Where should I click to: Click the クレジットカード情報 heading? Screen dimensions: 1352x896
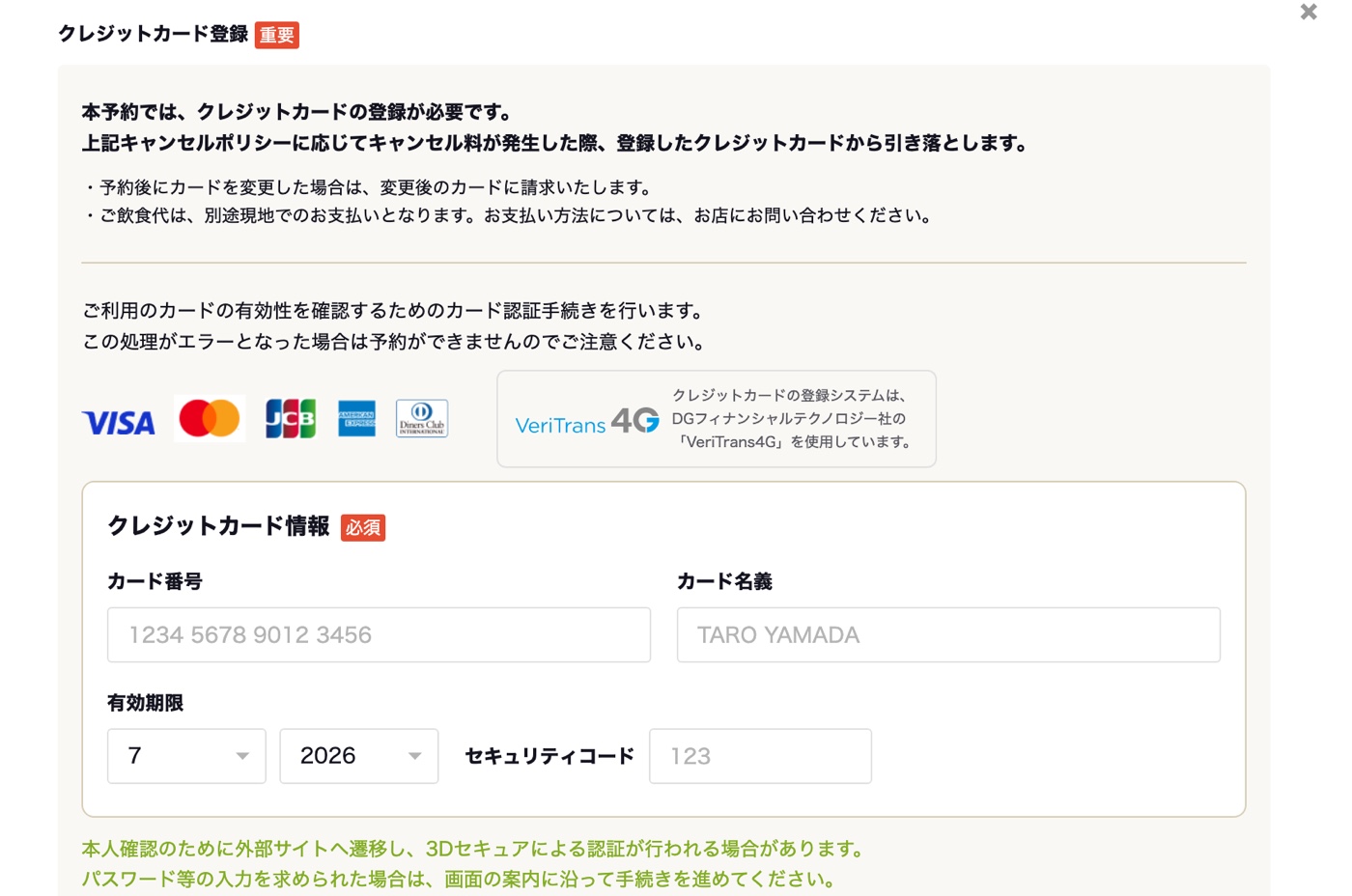tap(219, 526)
